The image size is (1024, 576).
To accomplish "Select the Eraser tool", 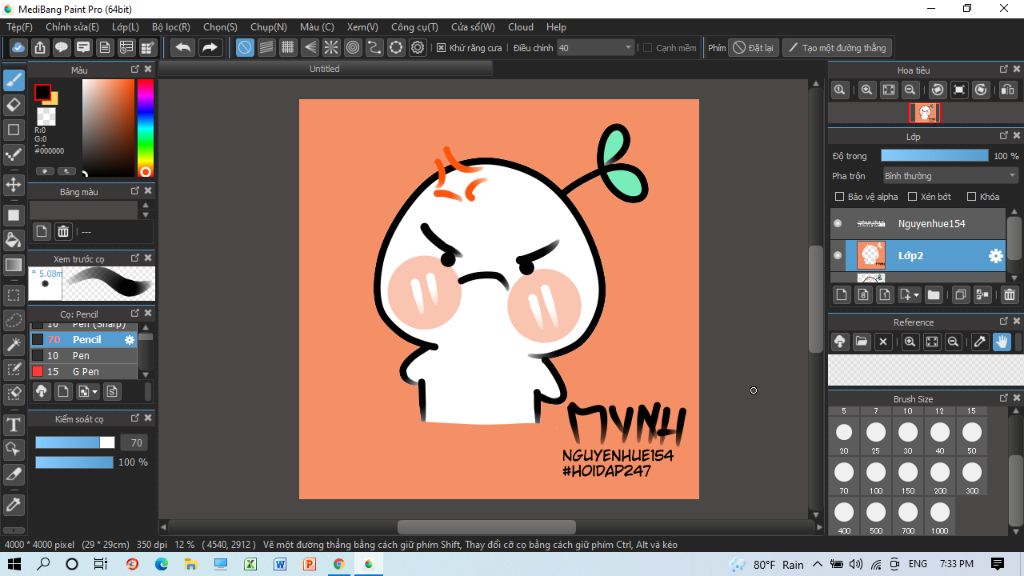I will click(14, 104).
